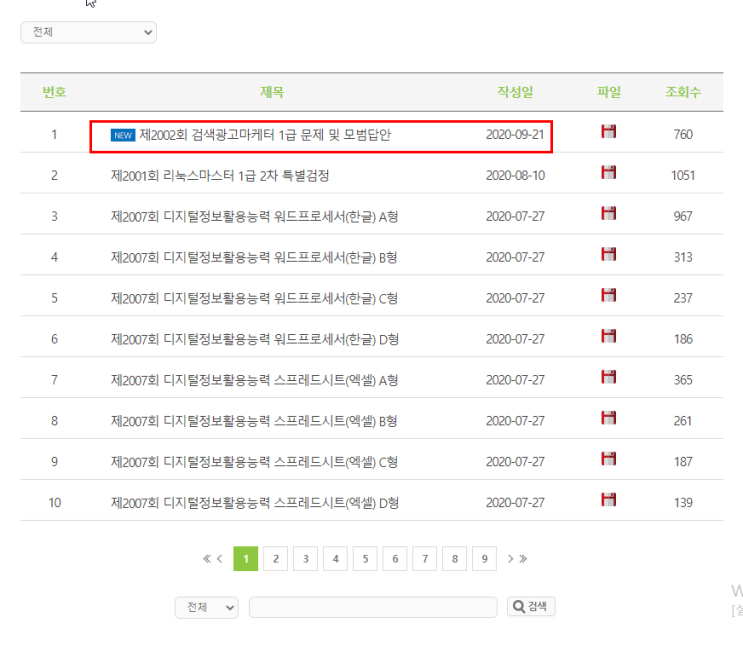Click view count 760
743x658 pixels.
point(683,135)
